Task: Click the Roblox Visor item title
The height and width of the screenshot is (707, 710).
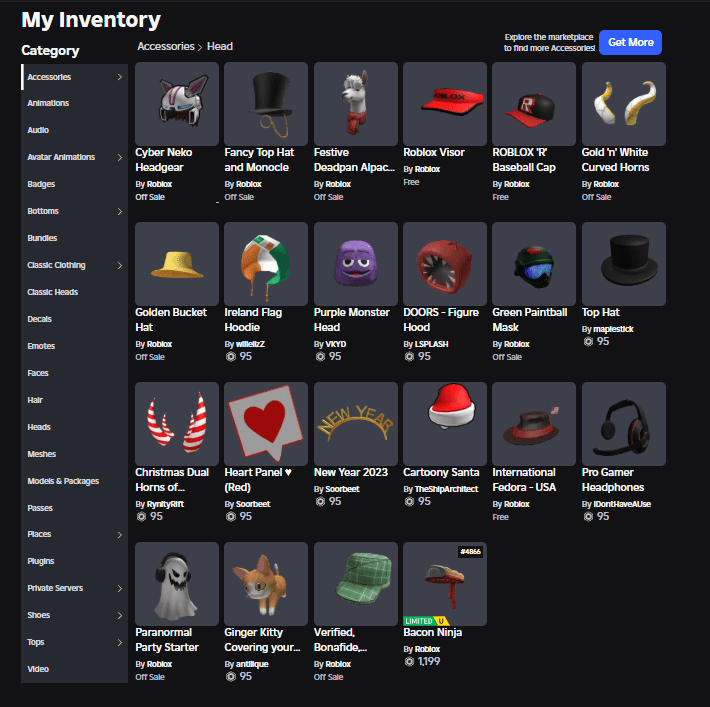Action: [434, 153]
